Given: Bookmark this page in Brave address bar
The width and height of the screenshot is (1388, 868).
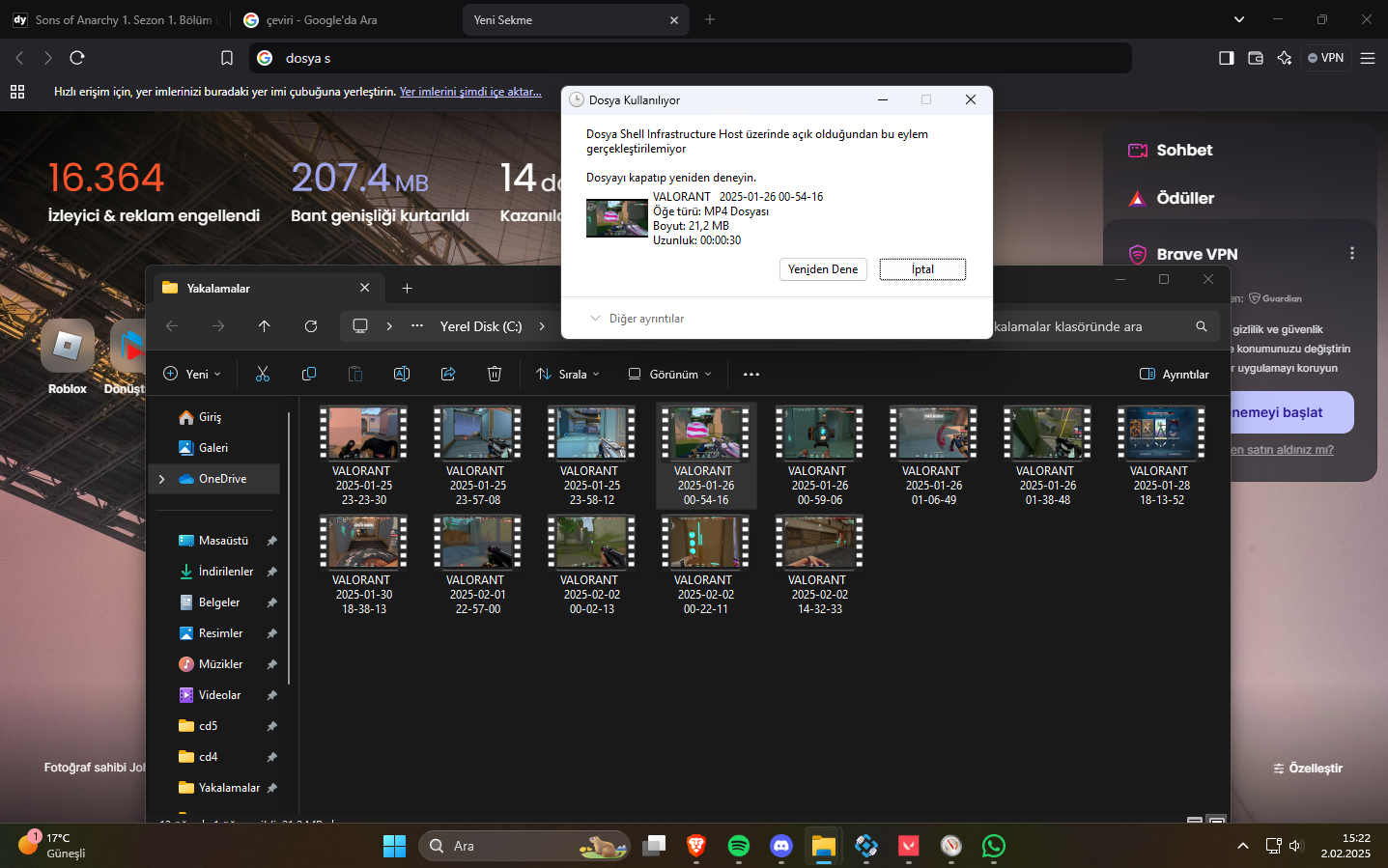Looking at the screenshot, I should 227,58.
